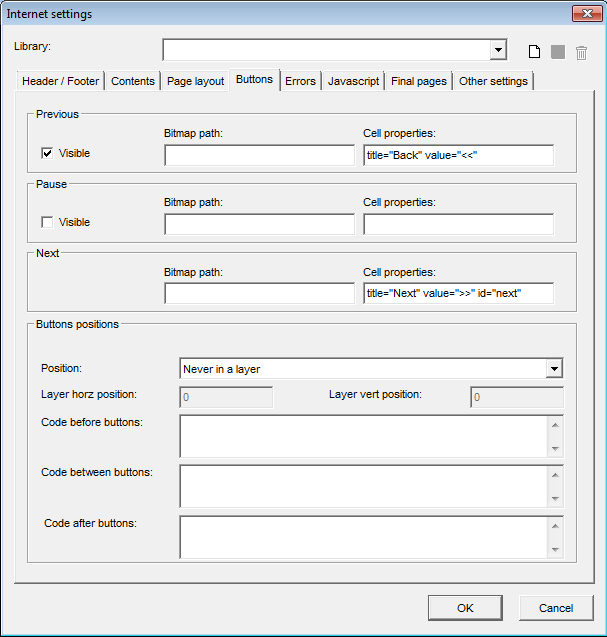Screen dimensions: 607x637
Task: Click the new library page icon
Action: point(535,52)
